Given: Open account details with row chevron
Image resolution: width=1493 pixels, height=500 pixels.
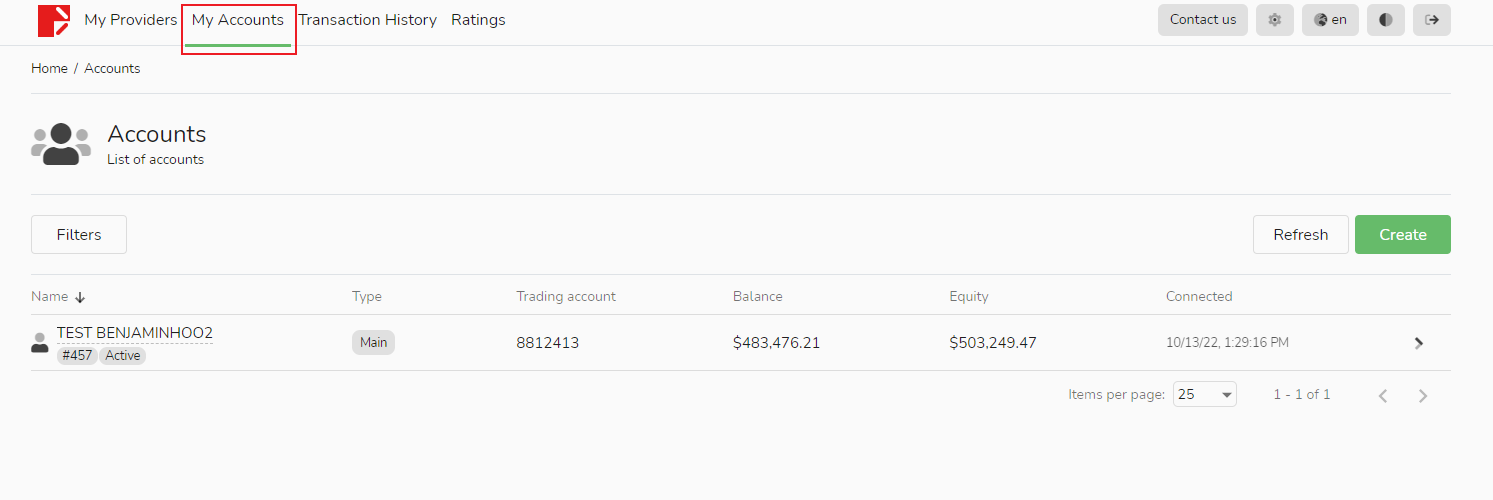Looking at the screenshot, I should [1419, 343].
